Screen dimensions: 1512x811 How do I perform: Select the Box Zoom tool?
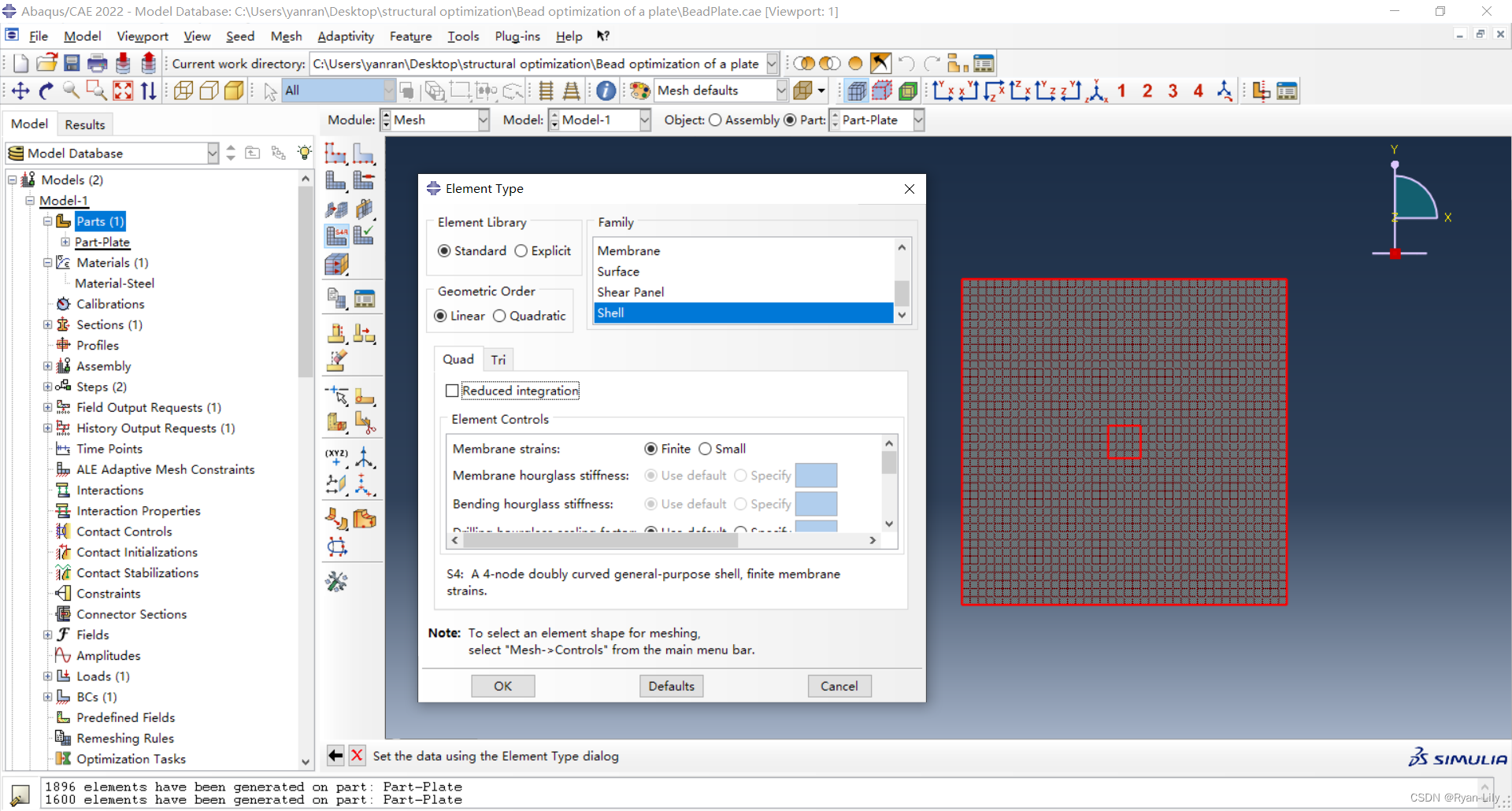click(x=97, y=91)
